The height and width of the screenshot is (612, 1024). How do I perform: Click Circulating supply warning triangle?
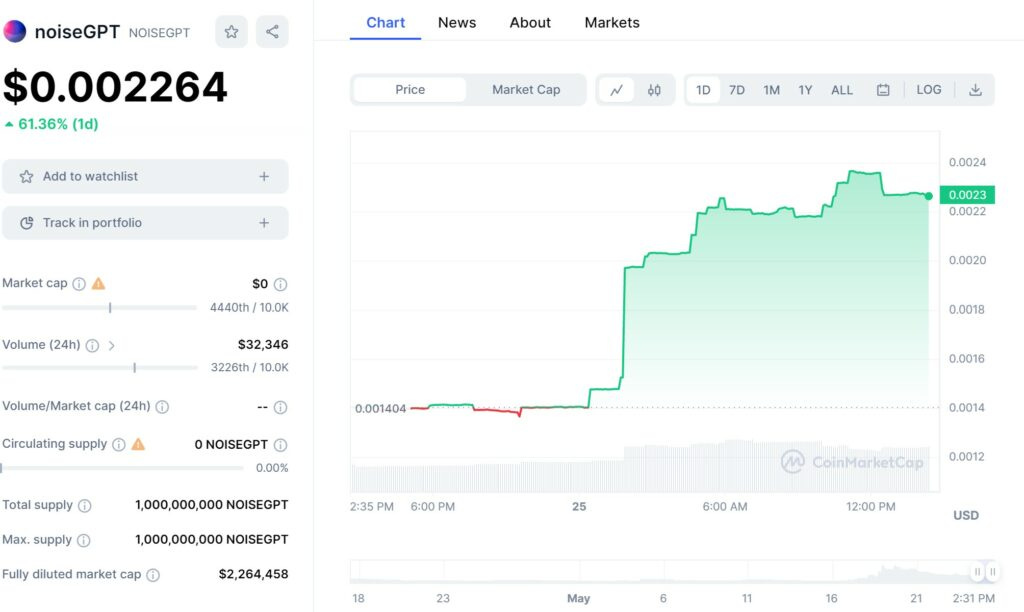point(138,444)
